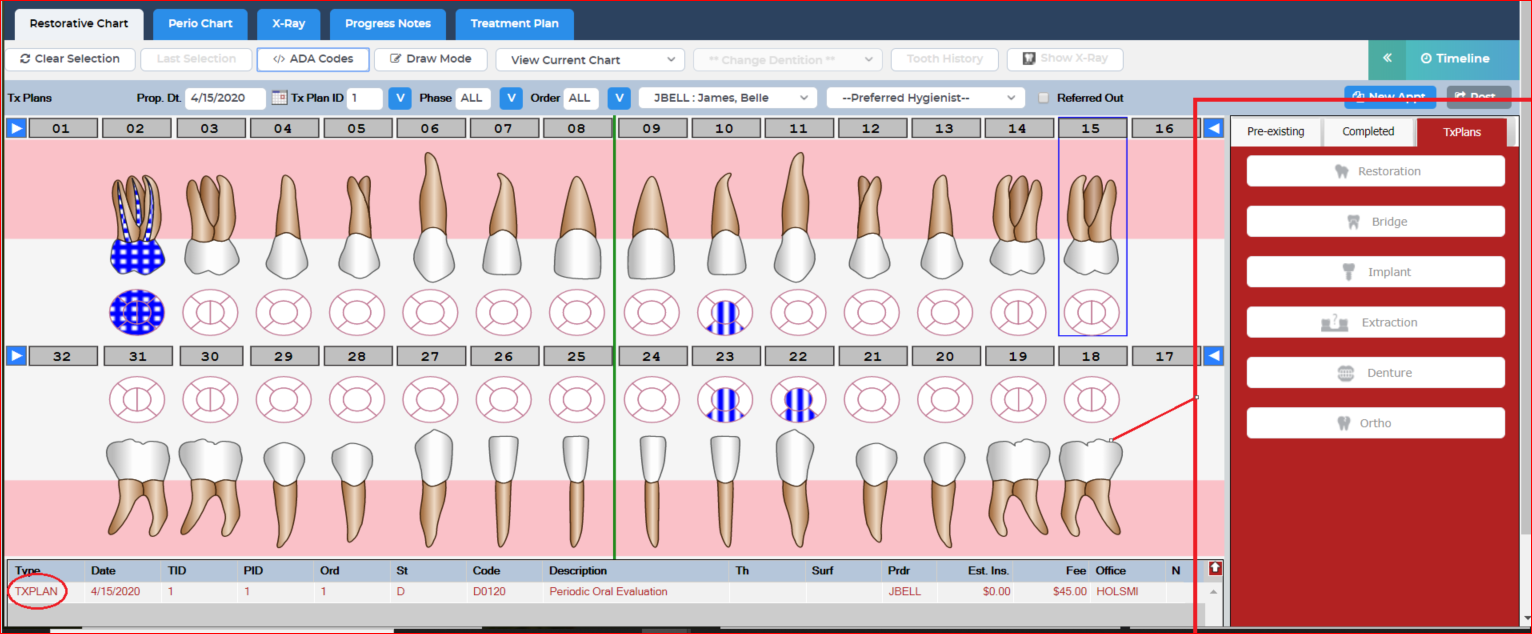
Task: Select the Denture tool in TxPlans panel
Action: click(1375, 372)
